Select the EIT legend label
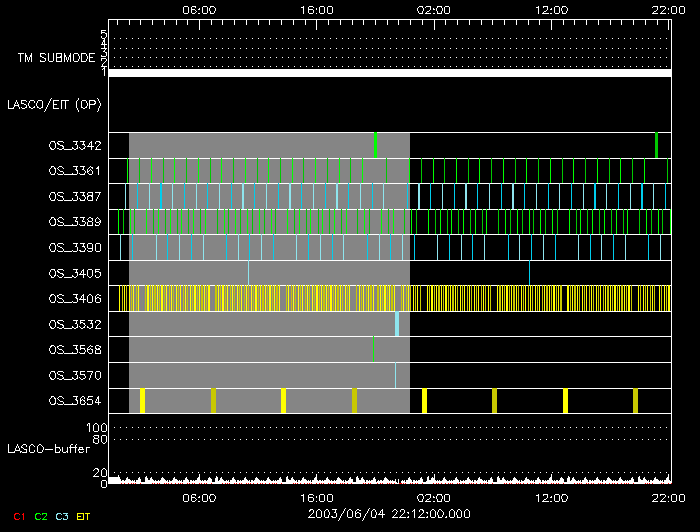The image size is (700, 532). click(x=84, y=516)
